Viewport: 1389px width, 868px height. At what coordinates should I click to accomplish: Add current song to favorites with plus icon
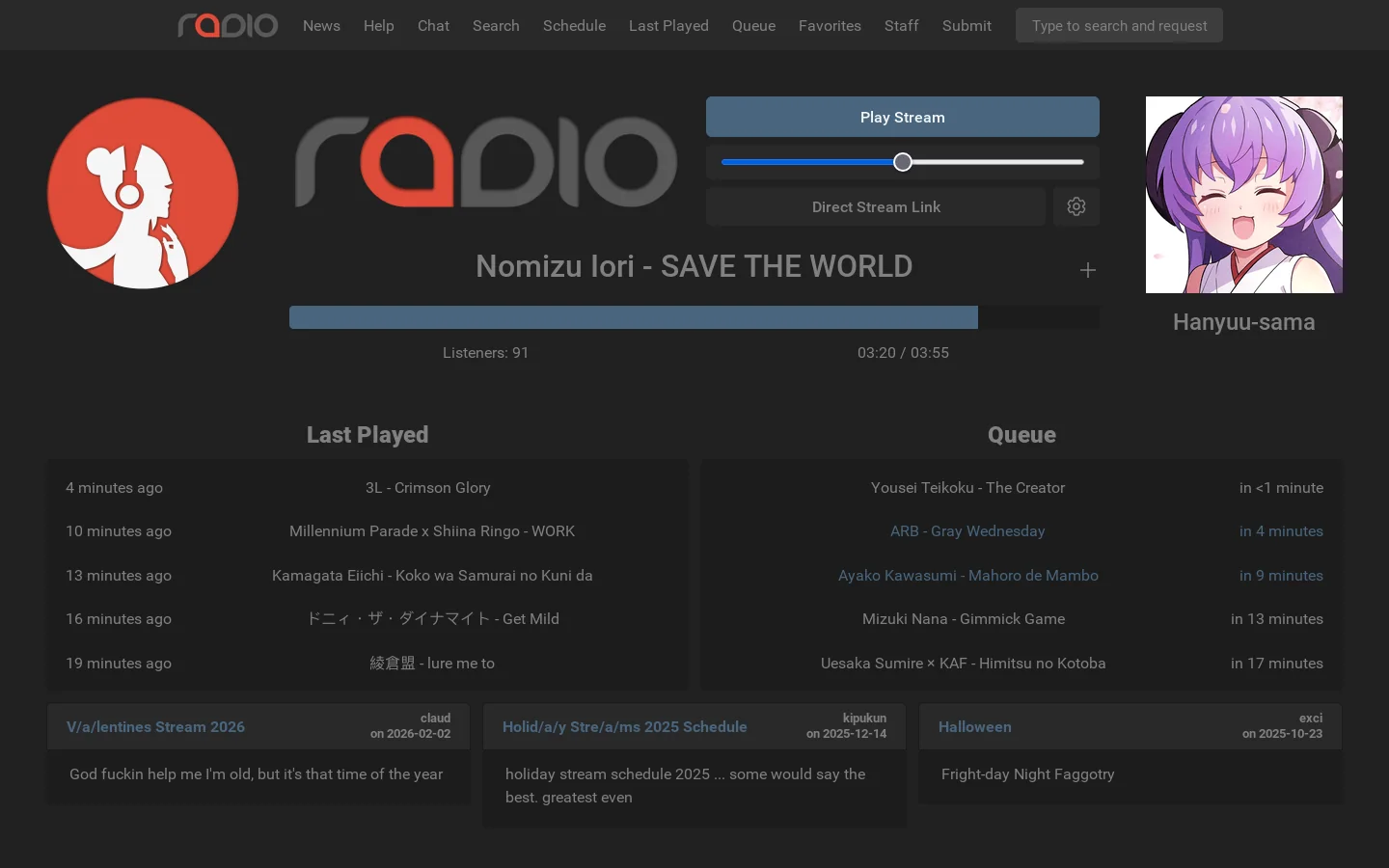click(1088, 270)
